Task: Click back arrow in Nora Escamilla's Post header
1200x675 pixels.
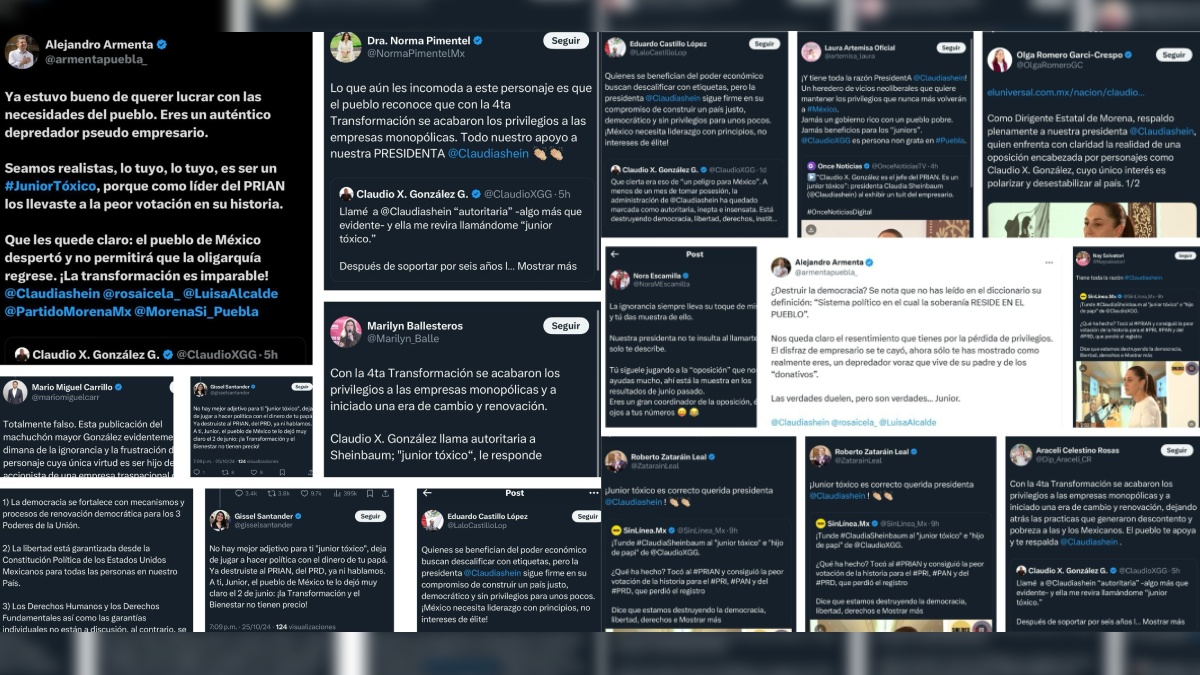Action: point(616,254)
